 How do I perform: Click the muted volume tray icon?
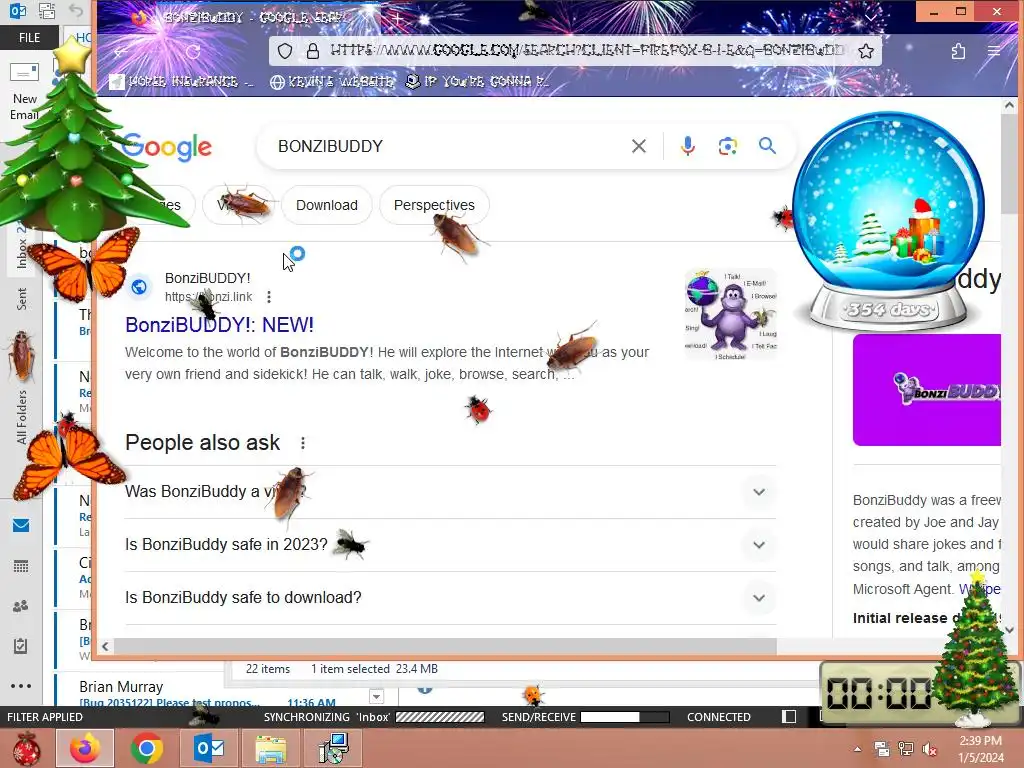pos(930,749)
